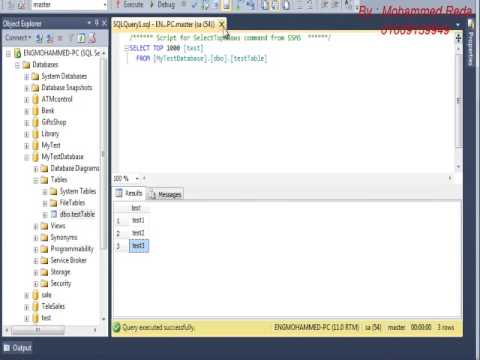This screenshot has height=360, width=480.
Task: Click the Execute query button
Action: [130, 5]
